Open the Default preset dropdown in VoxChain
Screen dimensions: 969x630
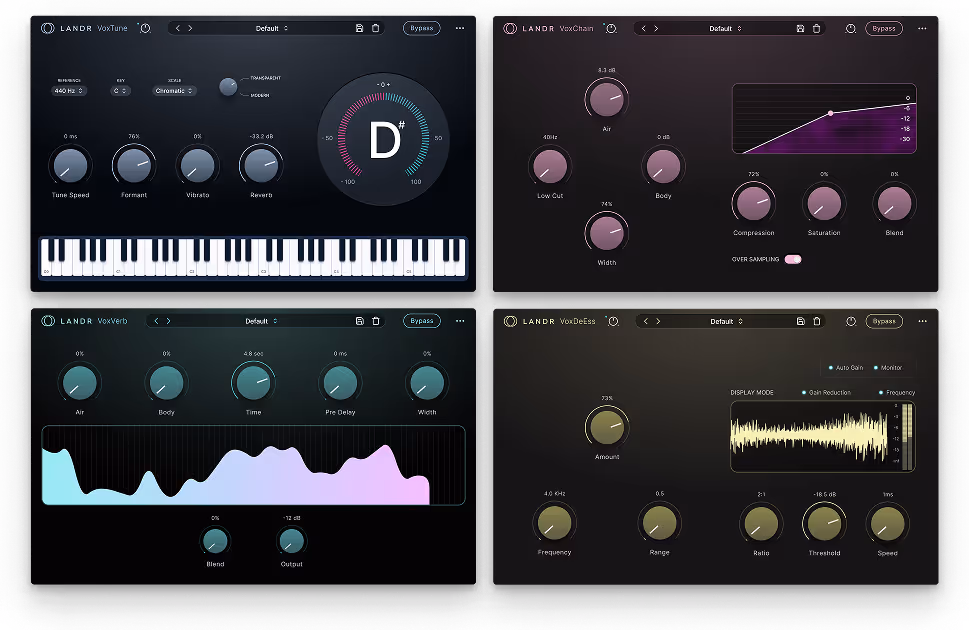[x=725, y=28]
